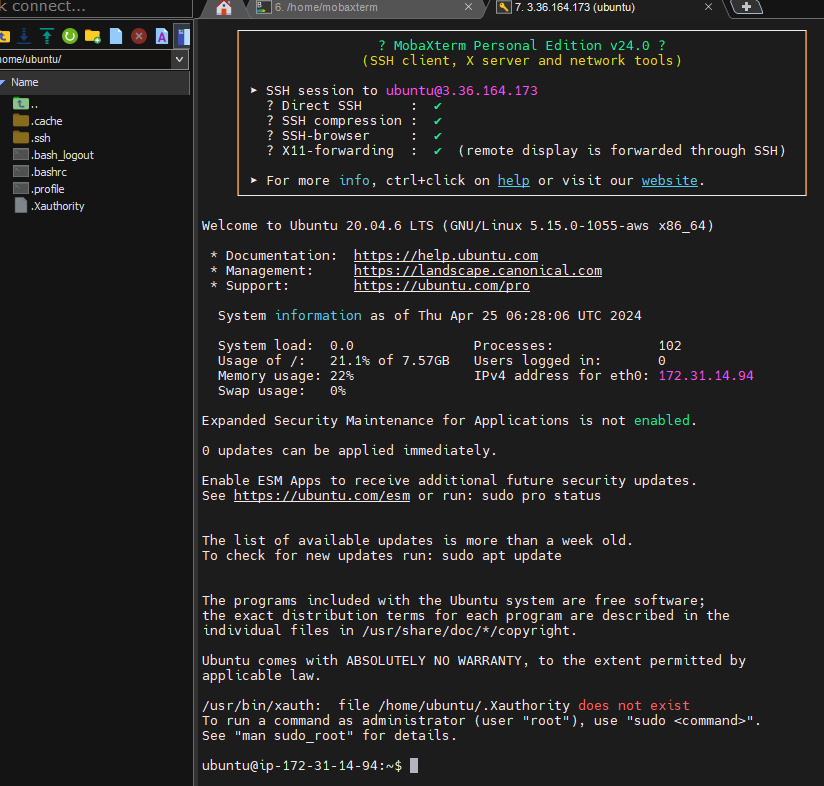Open the remote path dropdown arrow

pos(179,59)
